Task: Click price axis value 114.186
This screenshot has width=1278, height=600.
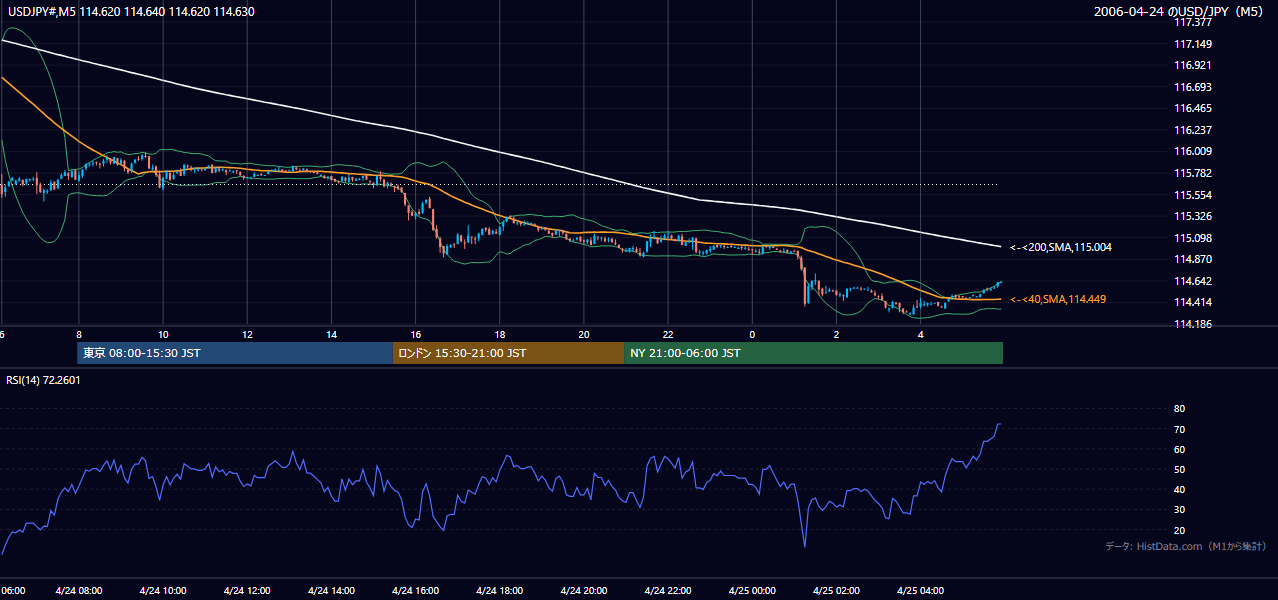Action: point(1192,324)
